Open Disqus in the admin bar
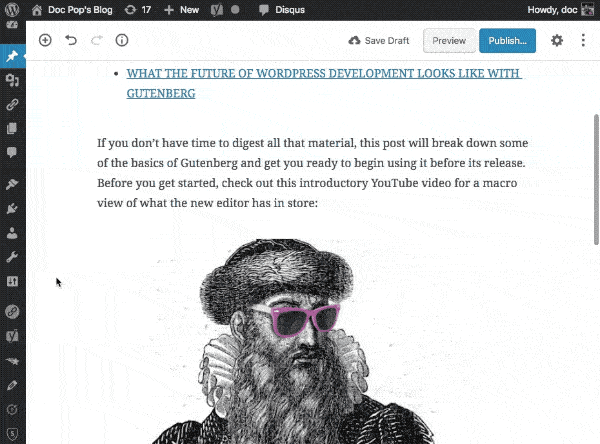The image size is (600, 444). point(284,10)
